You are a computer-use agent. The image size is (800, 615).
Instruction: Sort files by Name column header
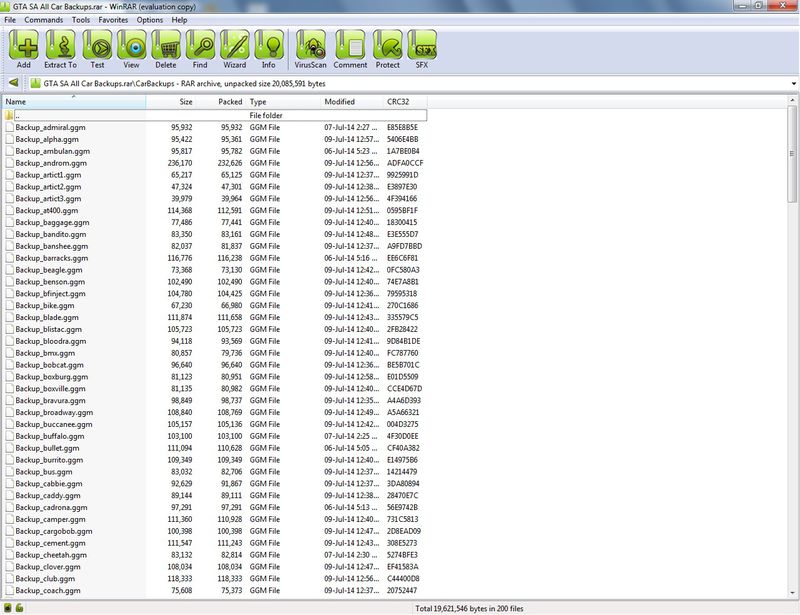pyautogui.click(x=74, y=102)
